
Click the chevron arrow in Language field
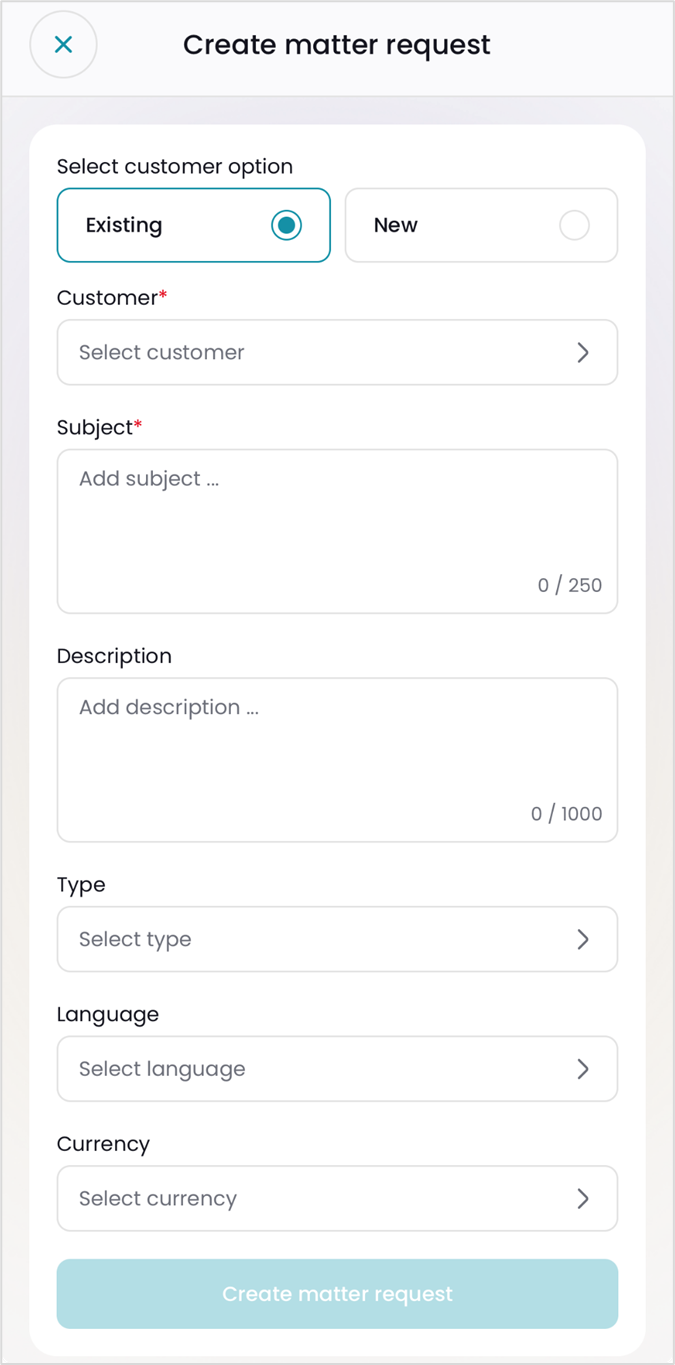point(583,1069)
